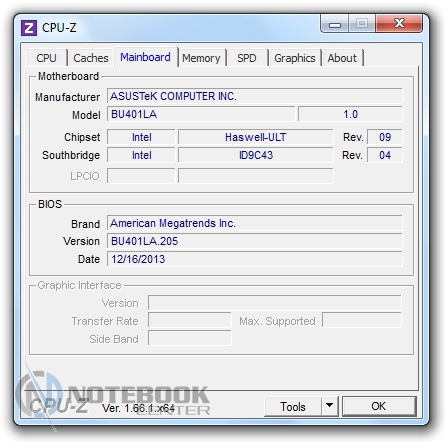Click the BIOS Brand American Megatrends field
The height and width of the screenshot is (442, 445).
pyautogui.click(x=255, y=223)
